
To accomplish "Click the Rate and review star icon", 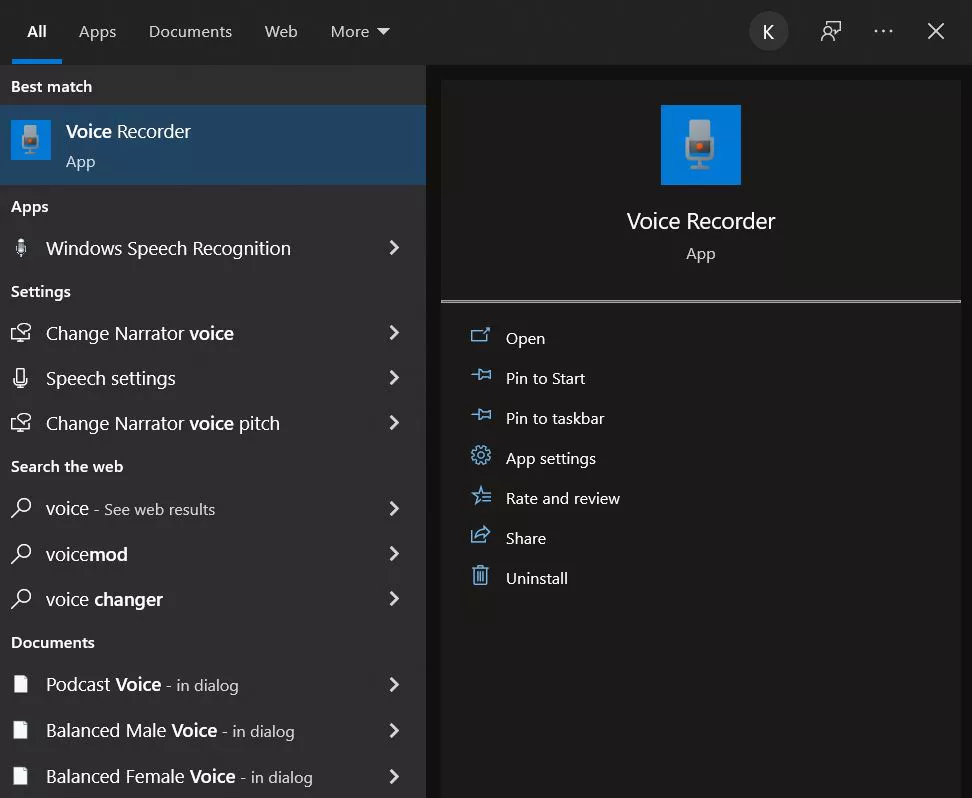I will [x=480, y=495].
